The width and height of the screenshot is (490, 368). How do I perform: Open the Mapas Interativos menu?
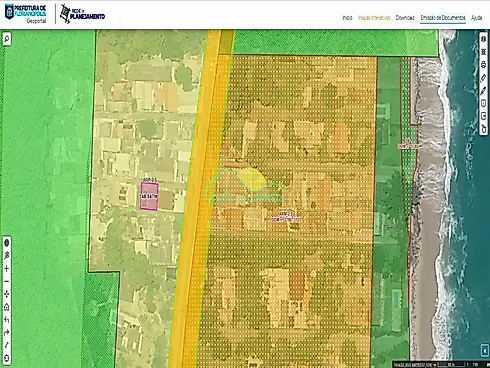point(374,18)
